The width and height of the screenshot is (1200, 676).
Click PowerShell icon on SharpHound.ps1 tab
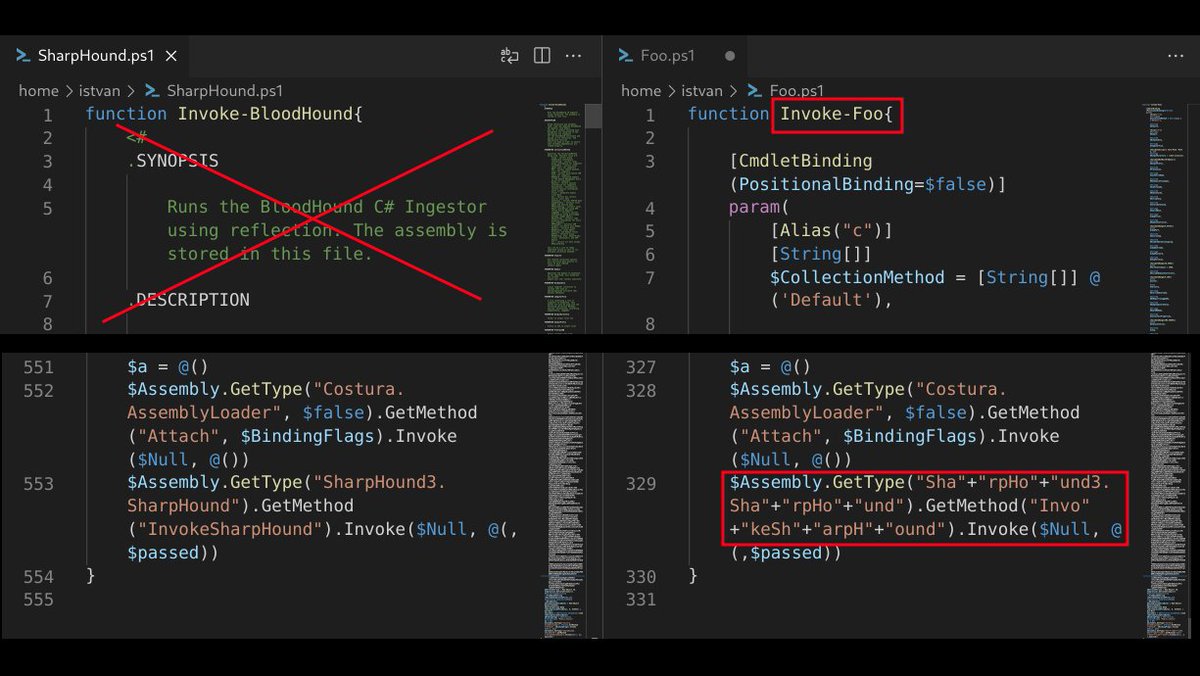point(22,55)
